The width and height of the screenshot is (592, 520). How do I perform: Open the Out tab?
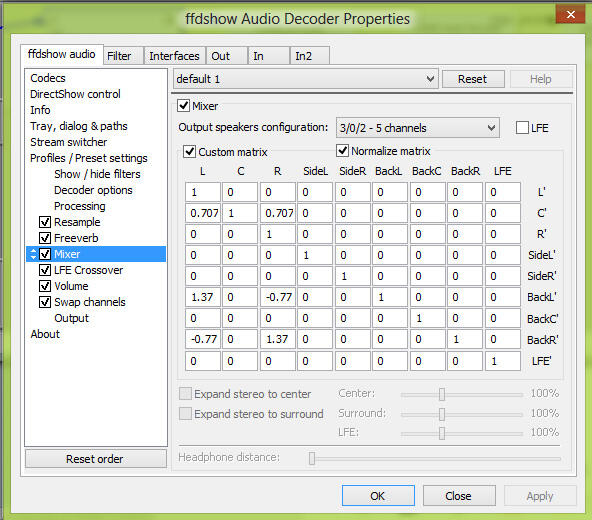click(227, 56)
